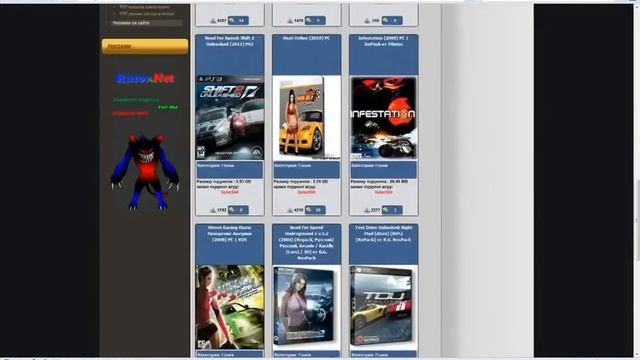This screenshot has height=360, width=640.
Task: Click the red uploader name on the Infestation card
Action: [383, 192]
